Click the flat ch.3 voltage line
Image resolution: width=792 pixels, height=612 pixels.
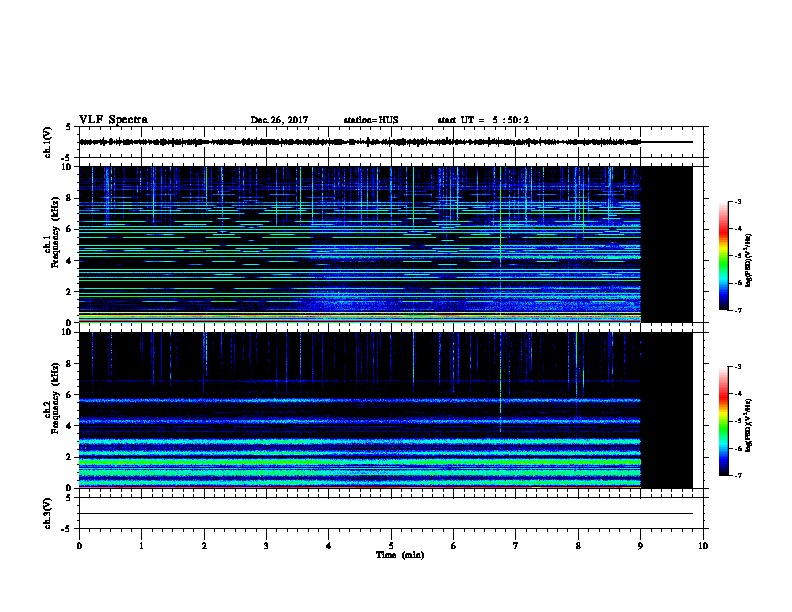(386, 514)
